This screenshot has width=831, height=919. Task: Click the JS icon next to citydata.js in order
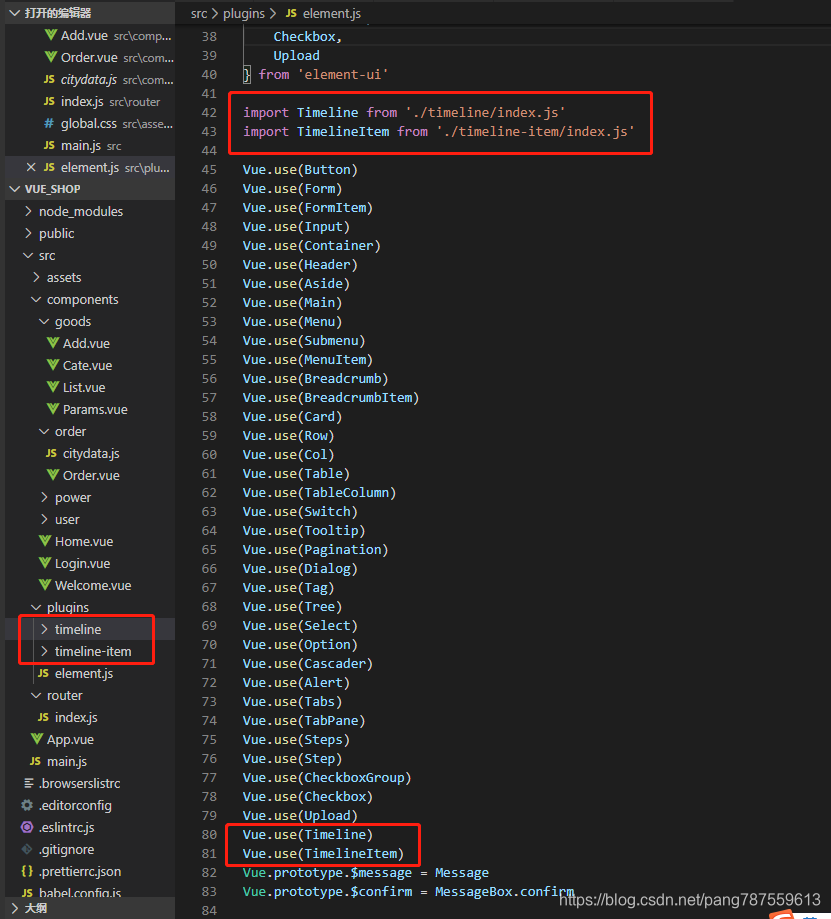click(x=52, y=453)
